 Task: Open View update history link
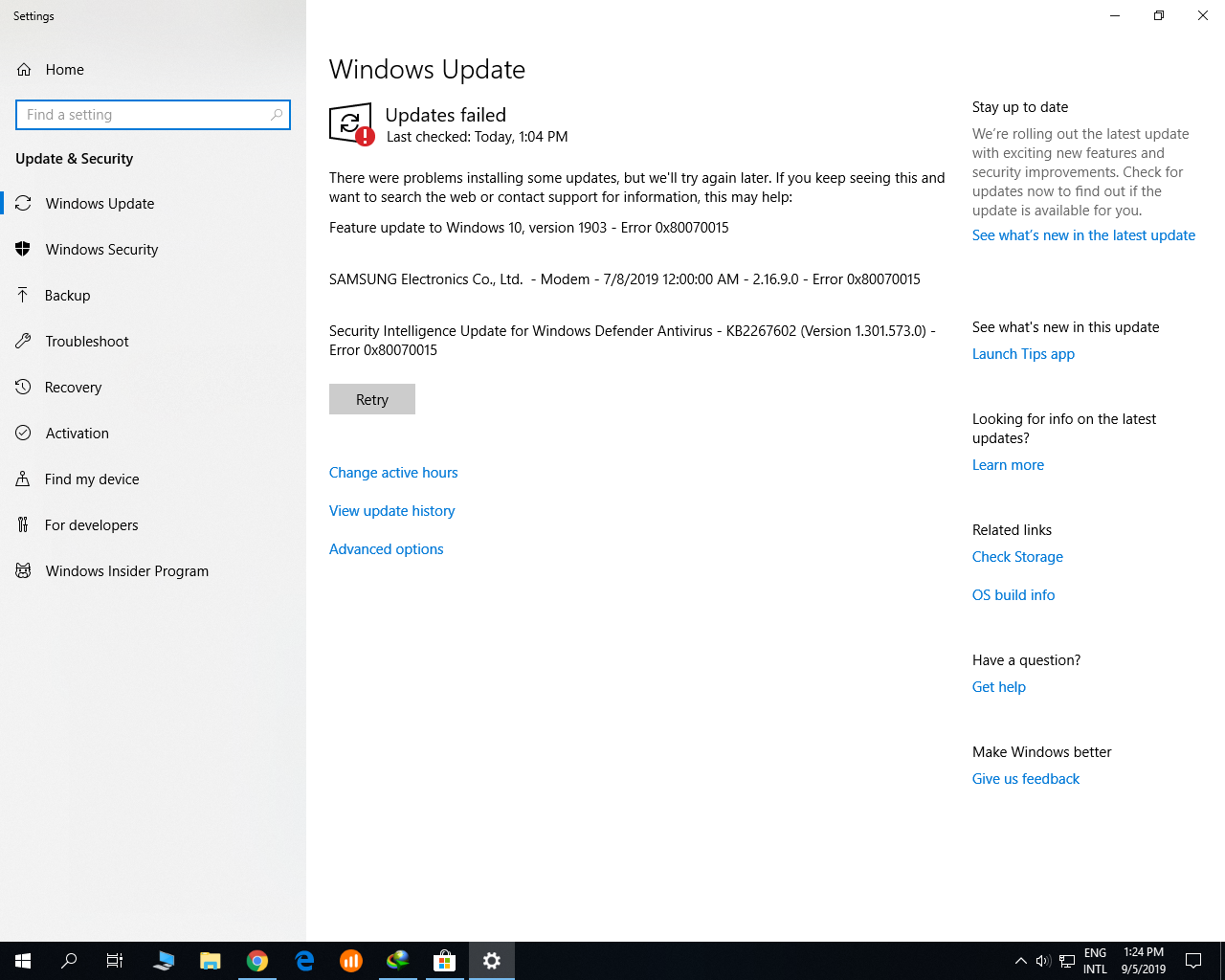[x=392, y=511]
